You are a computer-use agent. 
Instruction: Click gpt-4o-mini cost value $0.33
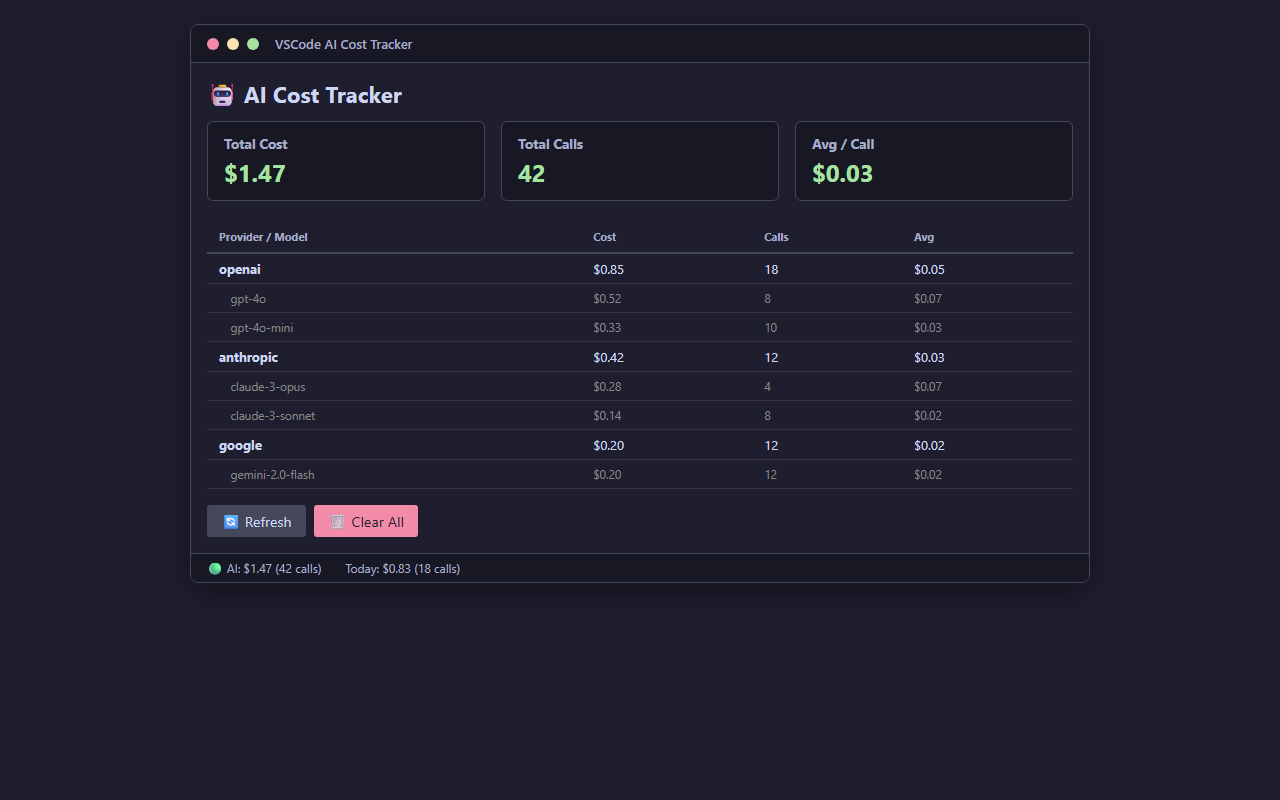[607, 328]
